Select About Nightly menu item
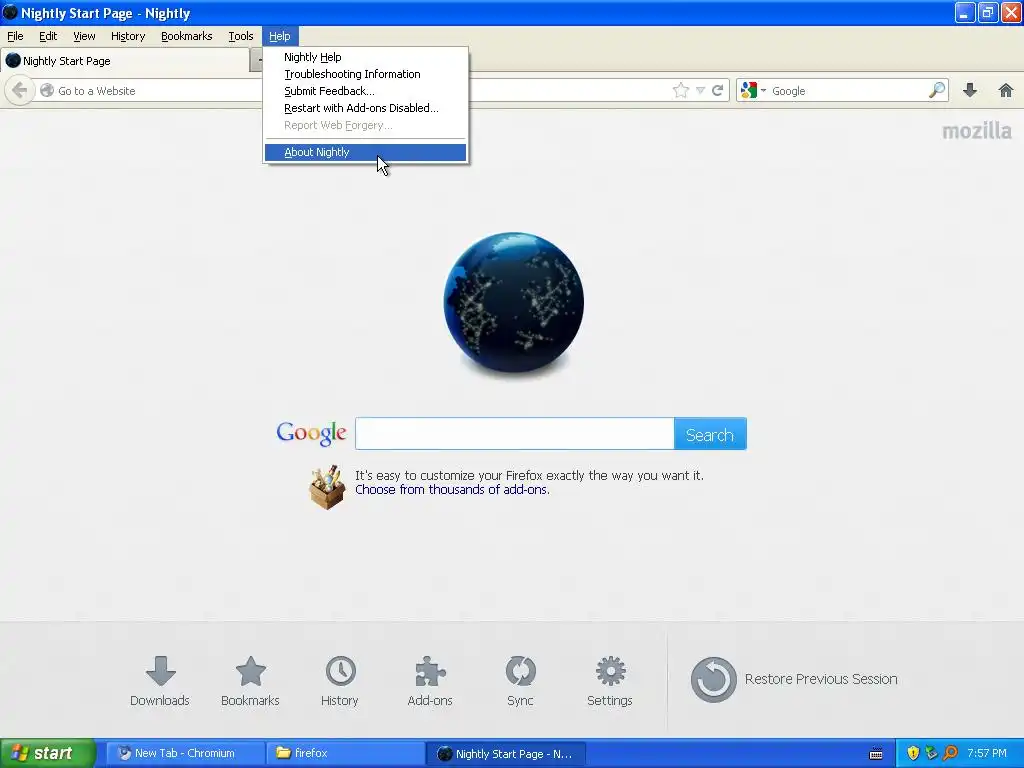This screenshot has height=768, width=1024. (365, 152)
